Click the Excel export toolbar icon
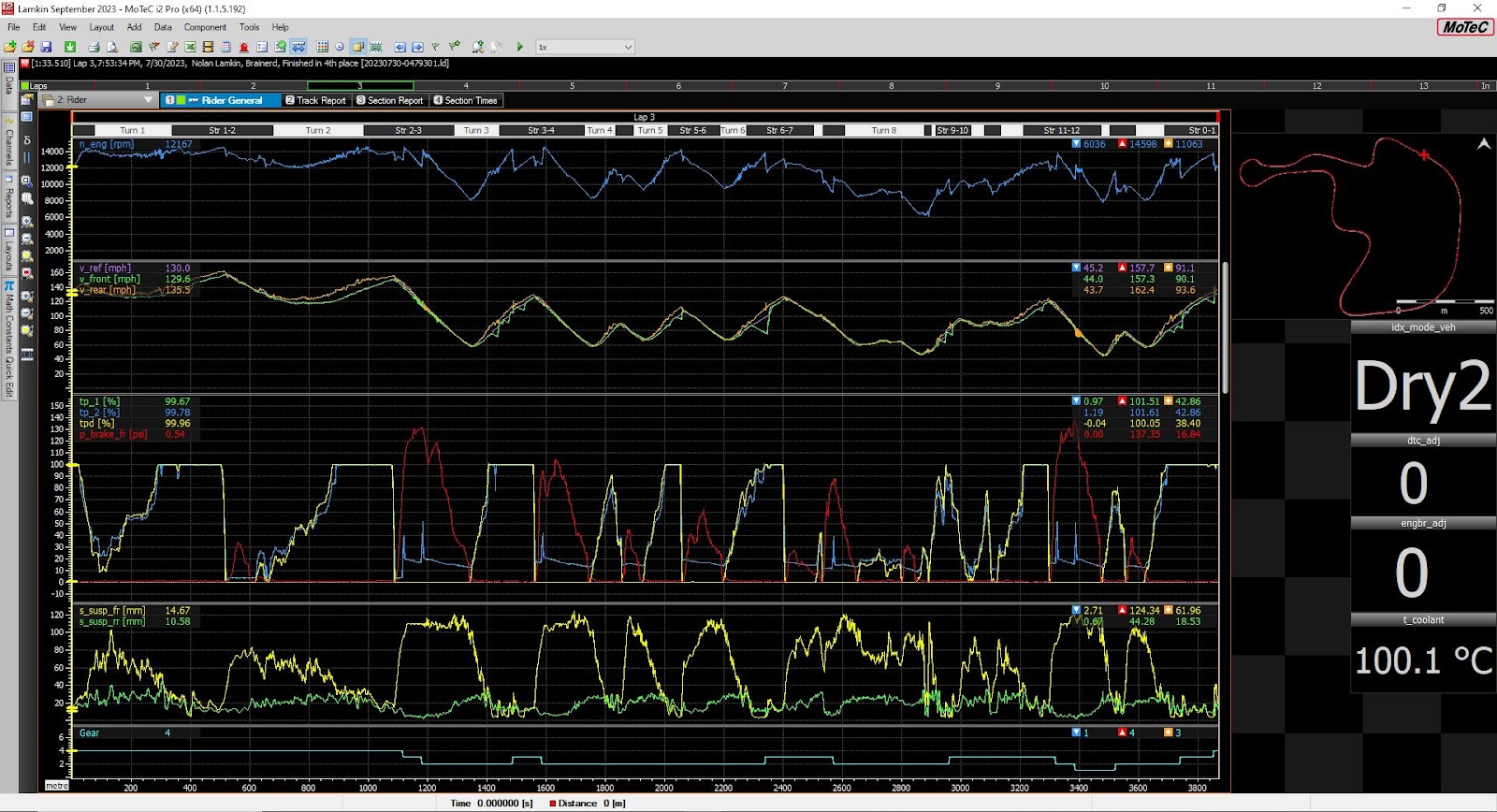 (x=190, y=47)
